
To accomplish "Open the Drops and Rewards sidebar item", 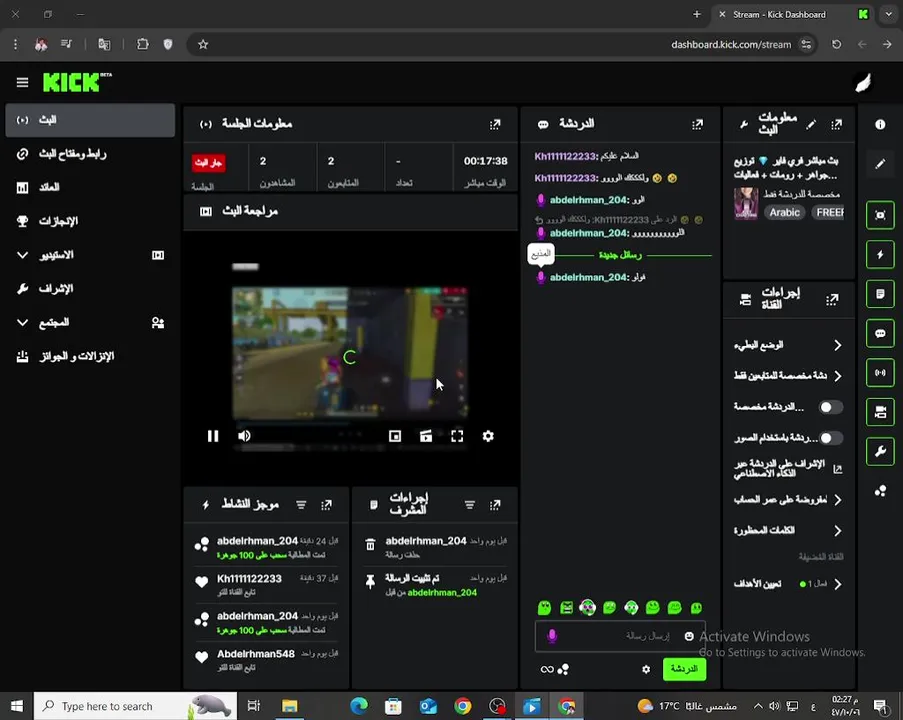I will [90, 357].
